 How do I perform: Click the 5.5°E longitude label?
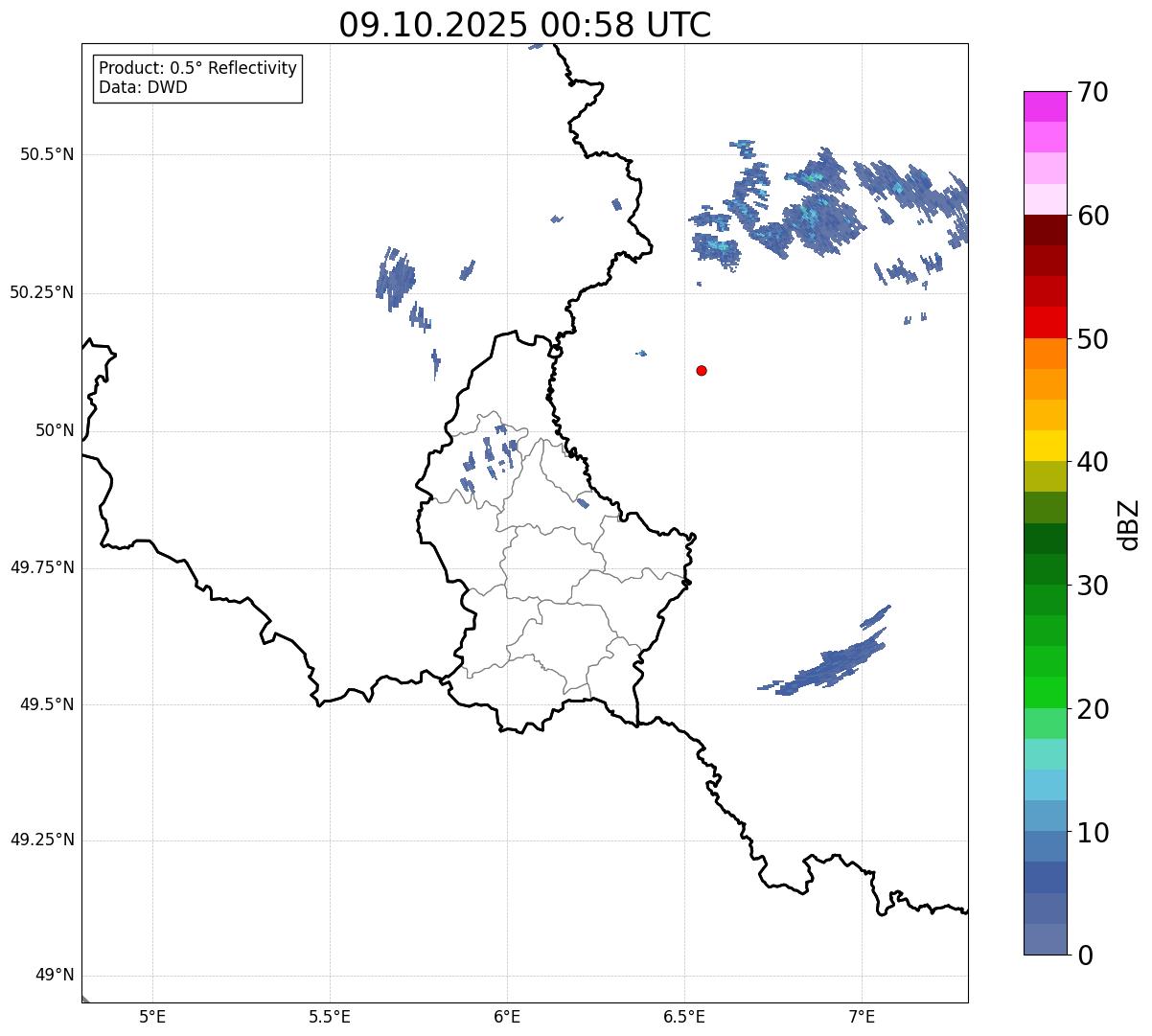click(330, 1017)
